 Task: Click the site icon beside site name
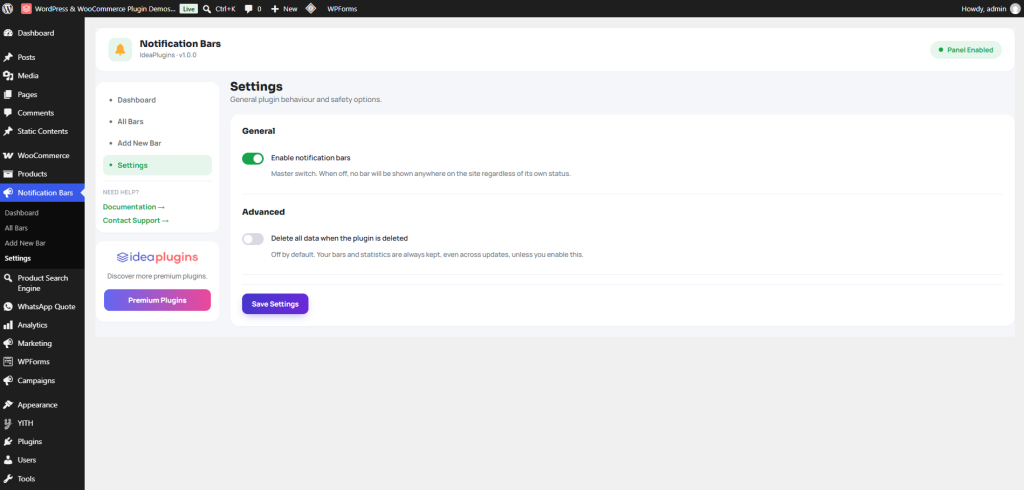(26, 8)
